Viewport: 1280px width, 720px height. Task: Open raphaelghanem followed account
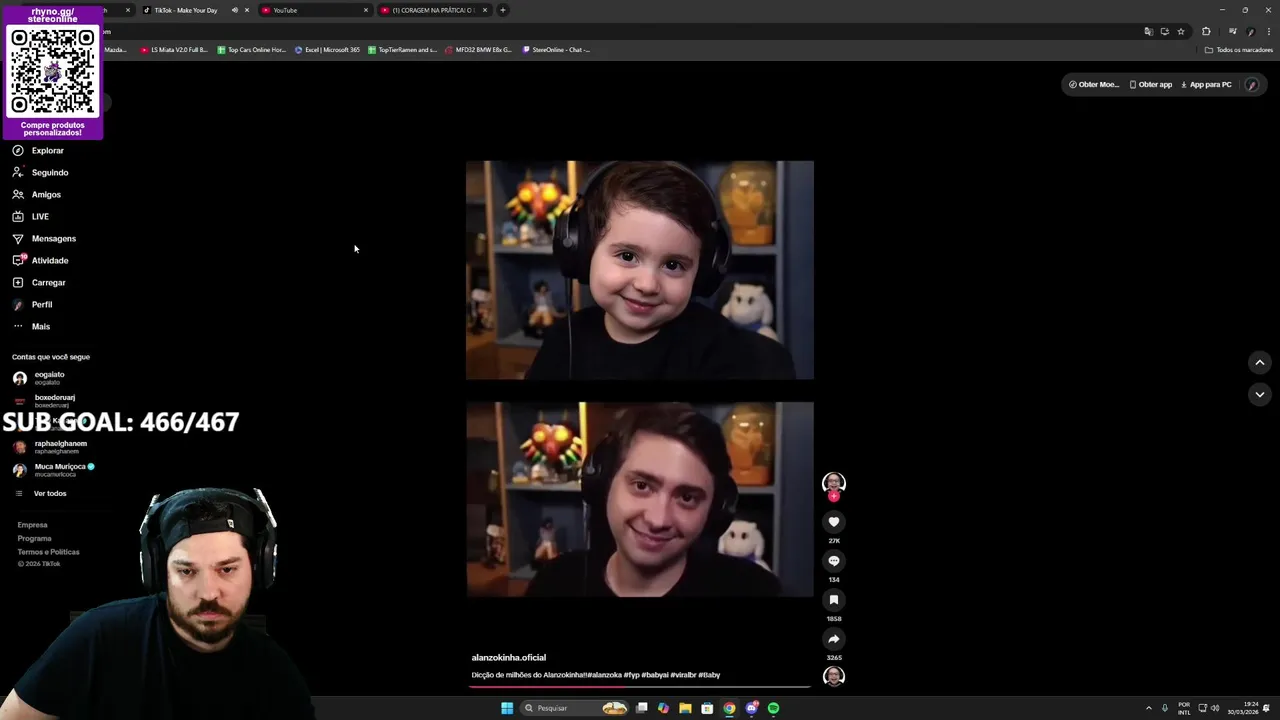[50, 447]
